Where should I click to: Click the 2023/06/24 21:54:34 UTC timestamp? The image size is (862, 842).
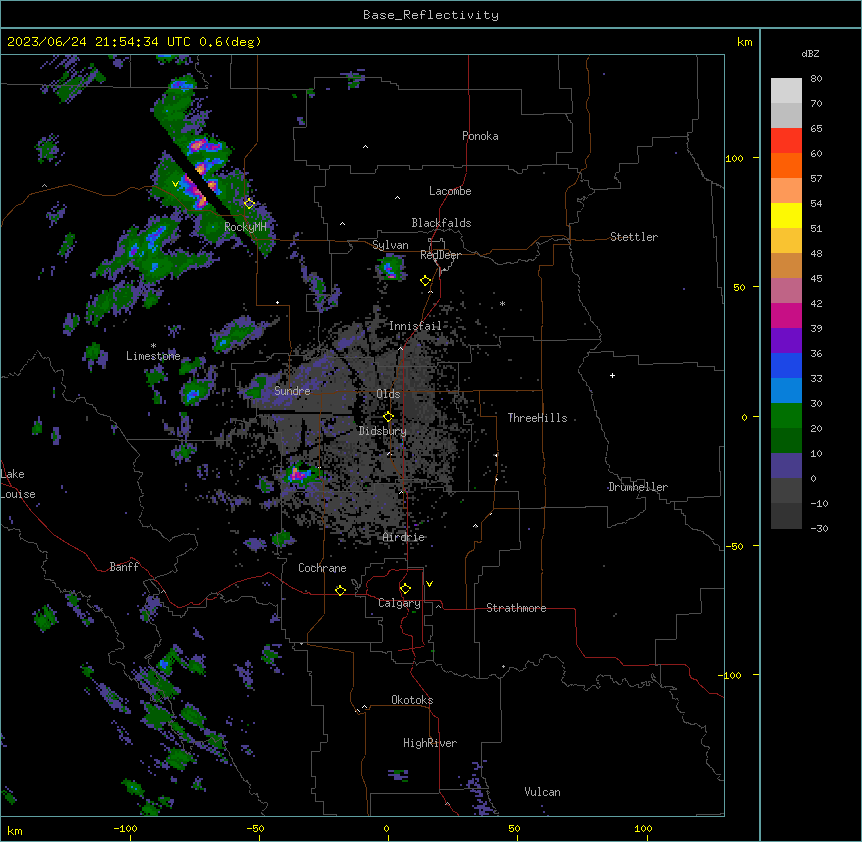click(99, 42)
